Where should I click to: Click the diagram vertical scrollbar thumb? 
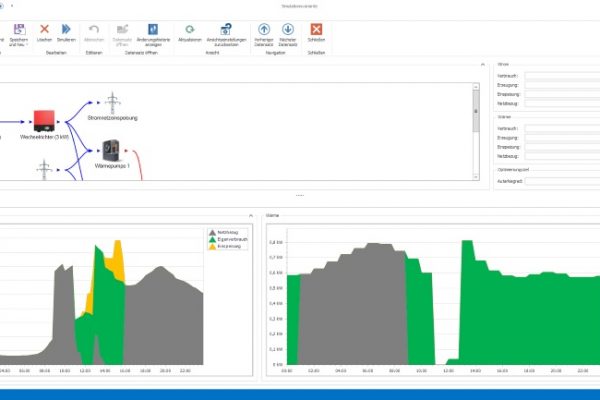[476, 111]
